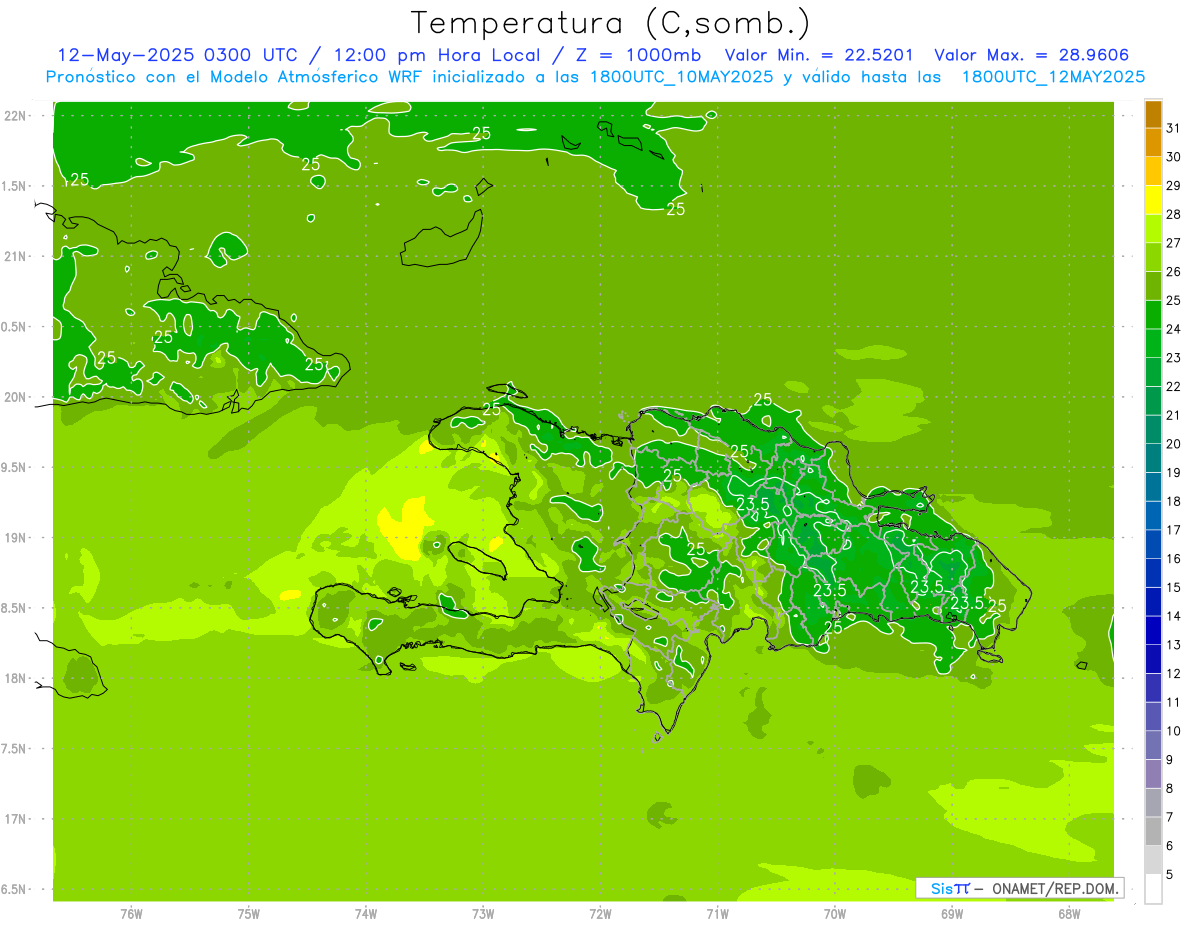Click the latitude axis label '20N'

click(16, 397)
